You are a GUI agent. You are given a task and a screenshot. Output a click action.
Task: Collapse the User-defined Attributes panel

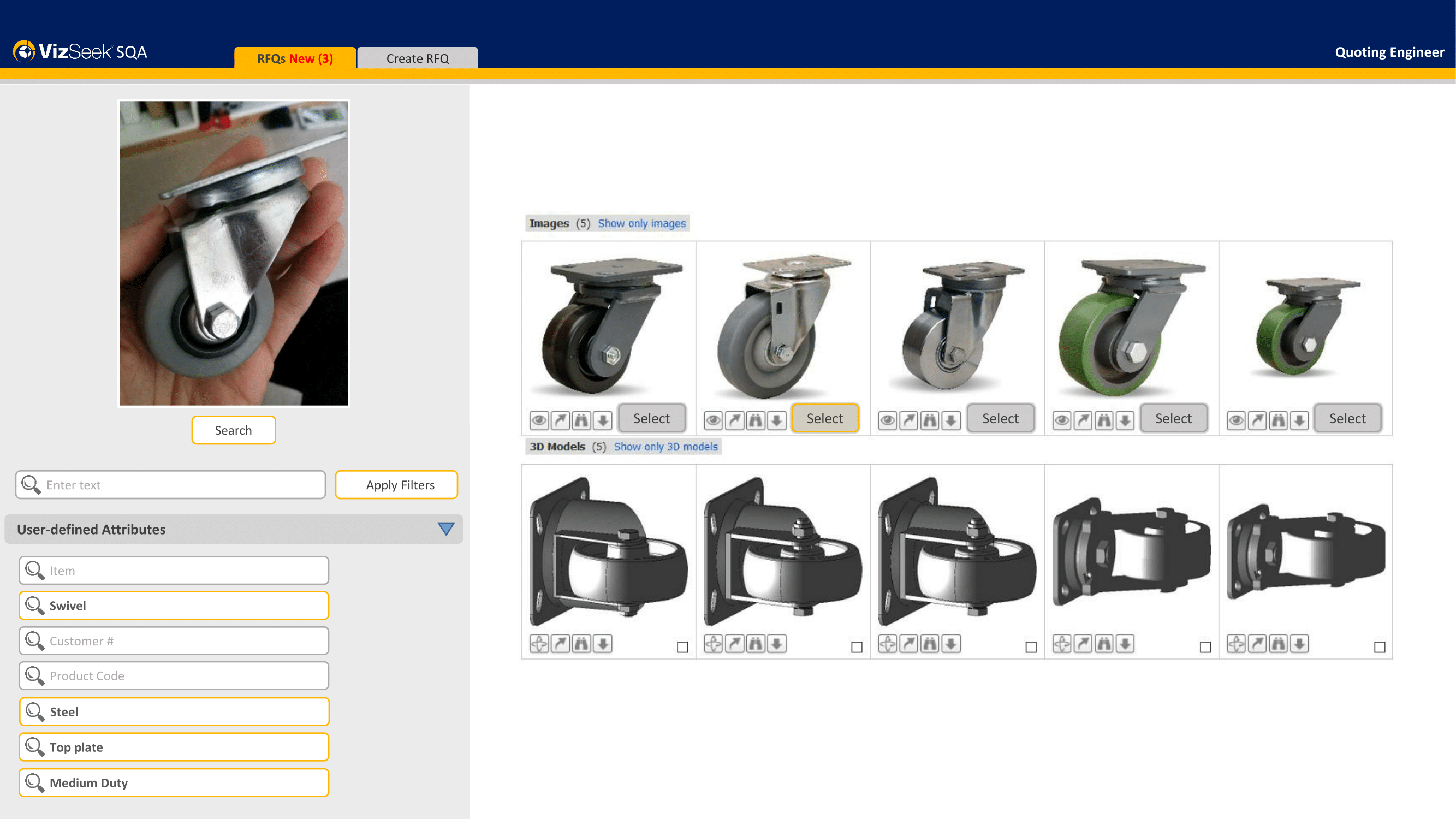[x=446, y=529]
